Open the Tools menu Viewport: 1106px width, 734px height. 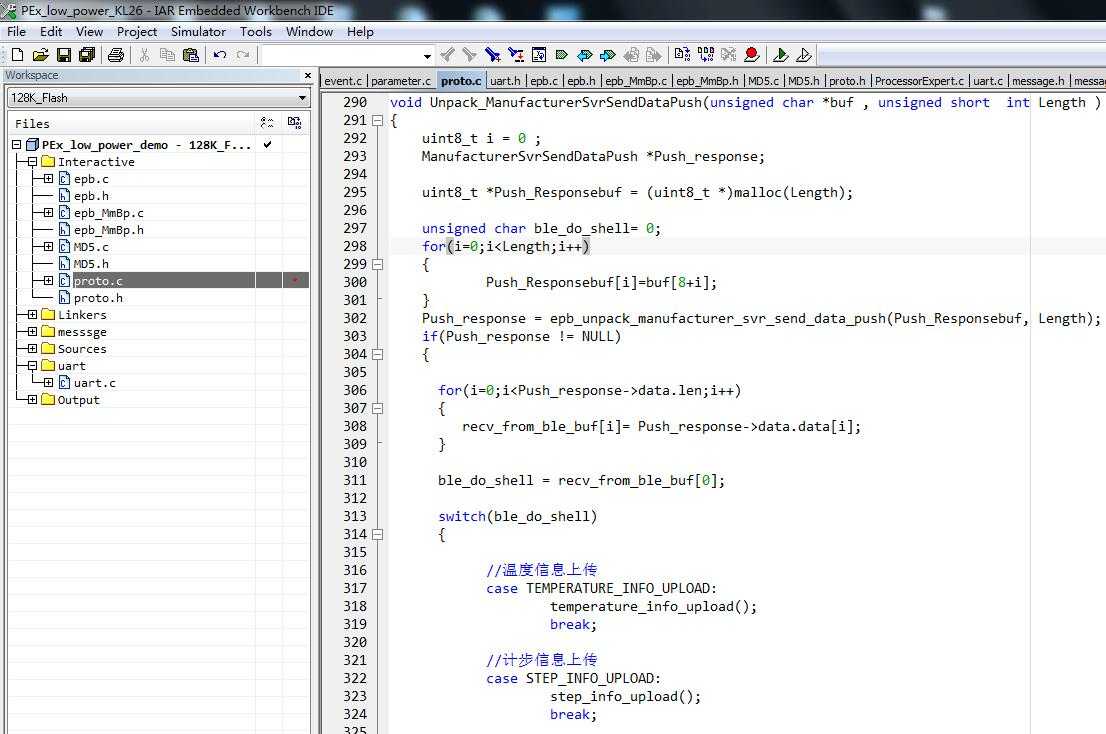click(x=255, y=32)
